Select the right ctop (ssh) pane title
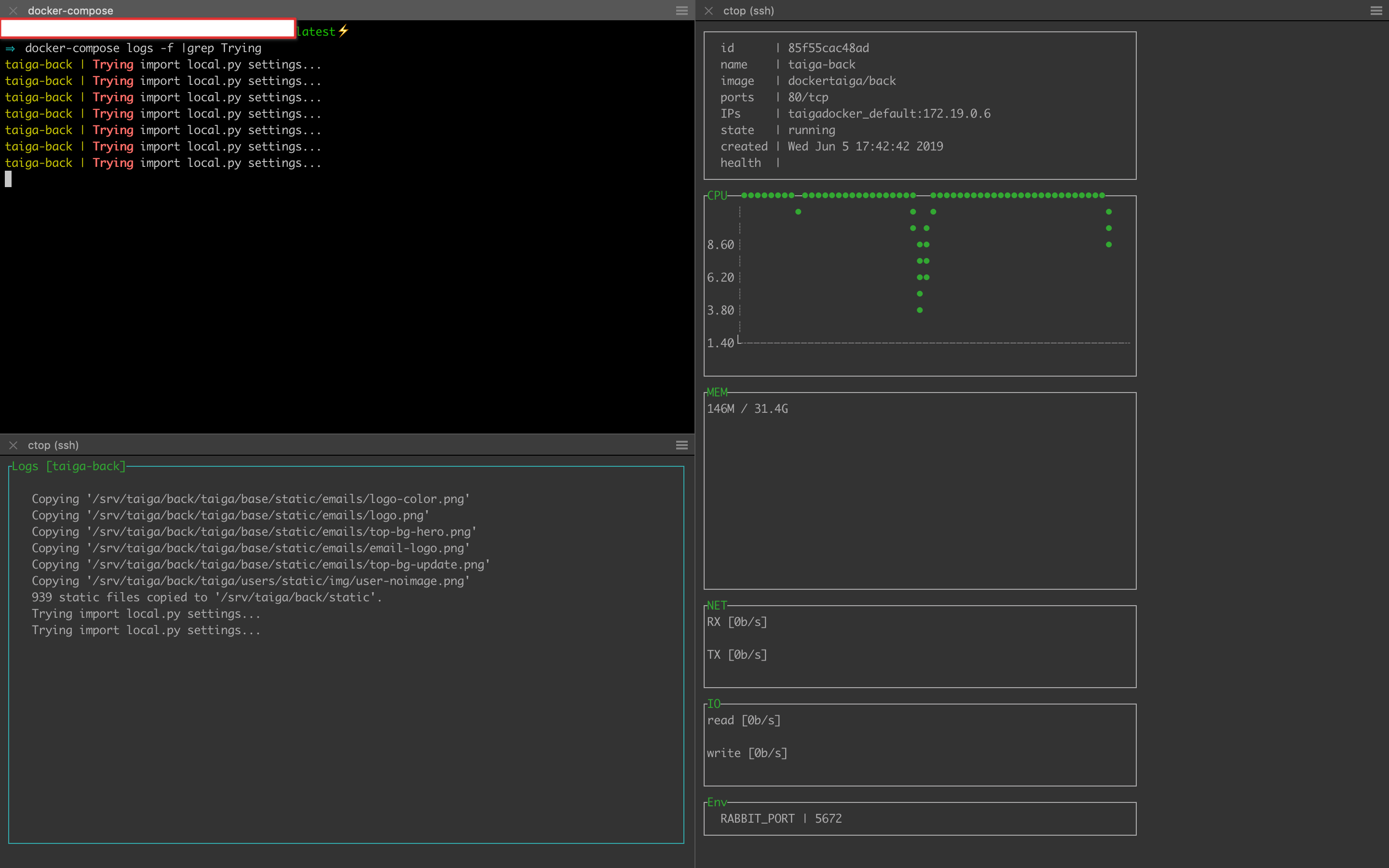1389x868 pixels. 749,10
